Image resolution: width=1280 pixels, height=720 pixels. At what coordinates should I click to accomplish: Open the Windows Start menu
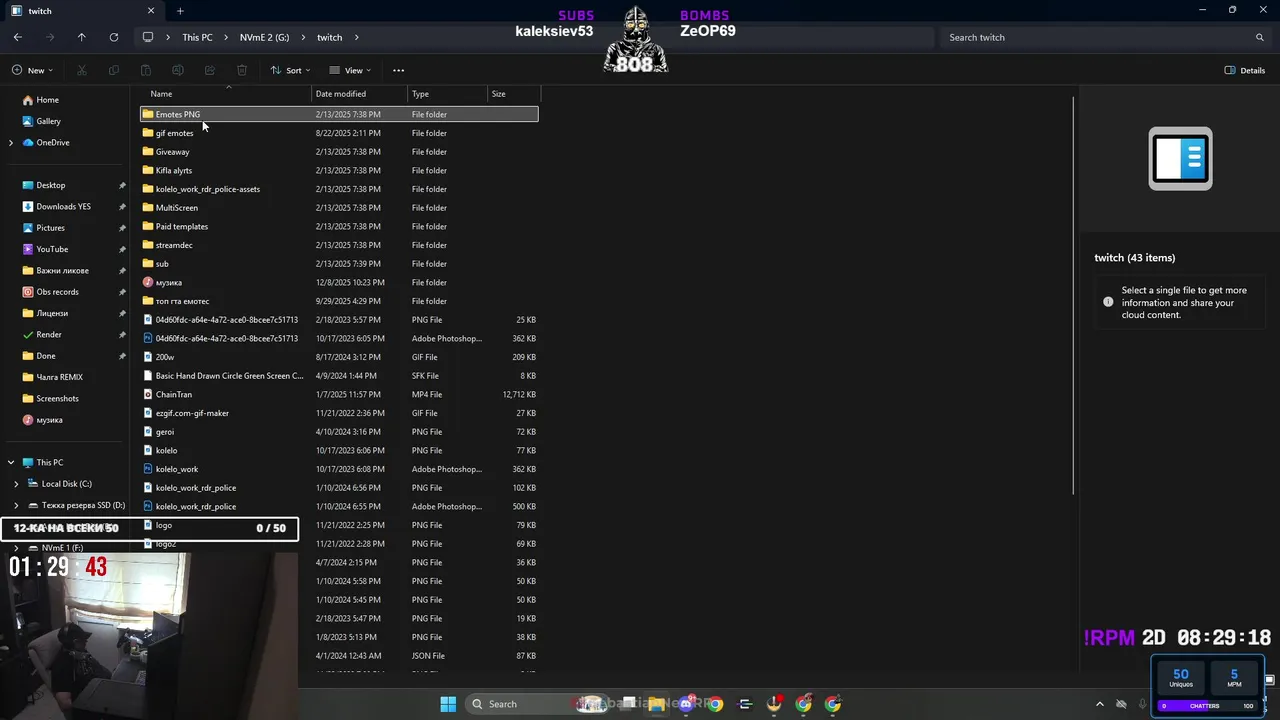click(x=448, y=704)
